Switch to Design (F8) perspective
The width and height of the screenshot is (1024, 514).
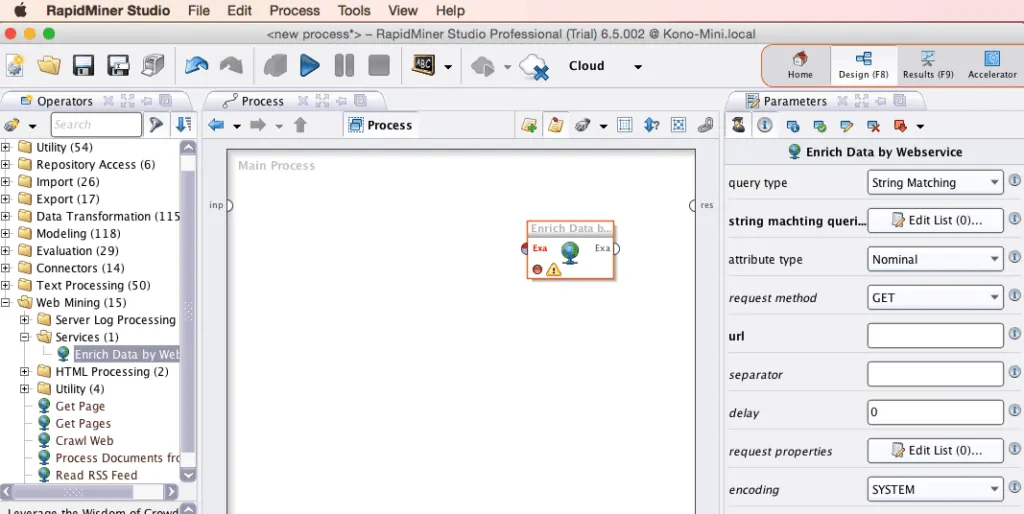tap(863, 65)
